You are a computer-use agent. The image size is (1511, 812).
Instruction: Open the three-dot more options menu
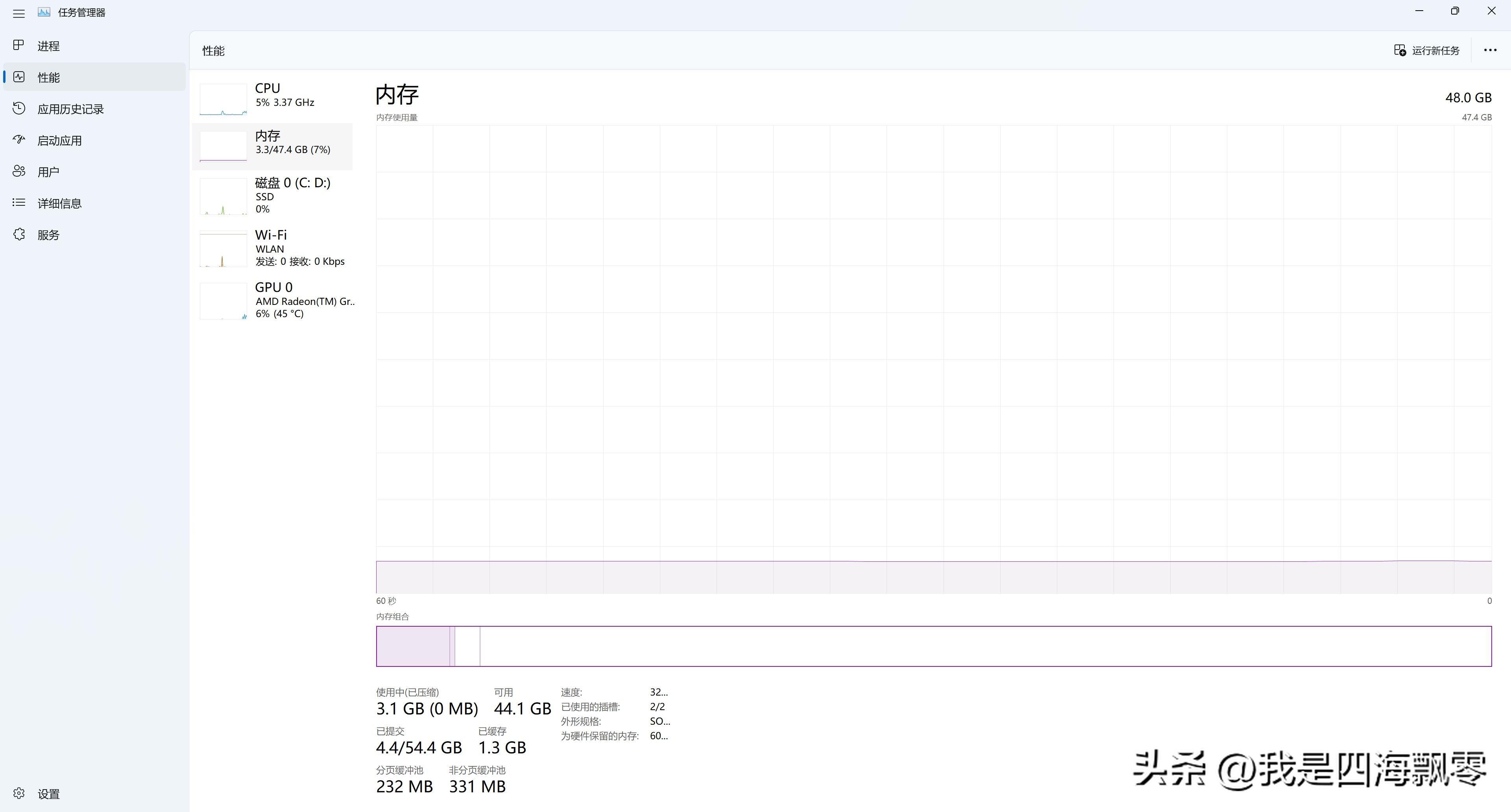pos(1490,50)
